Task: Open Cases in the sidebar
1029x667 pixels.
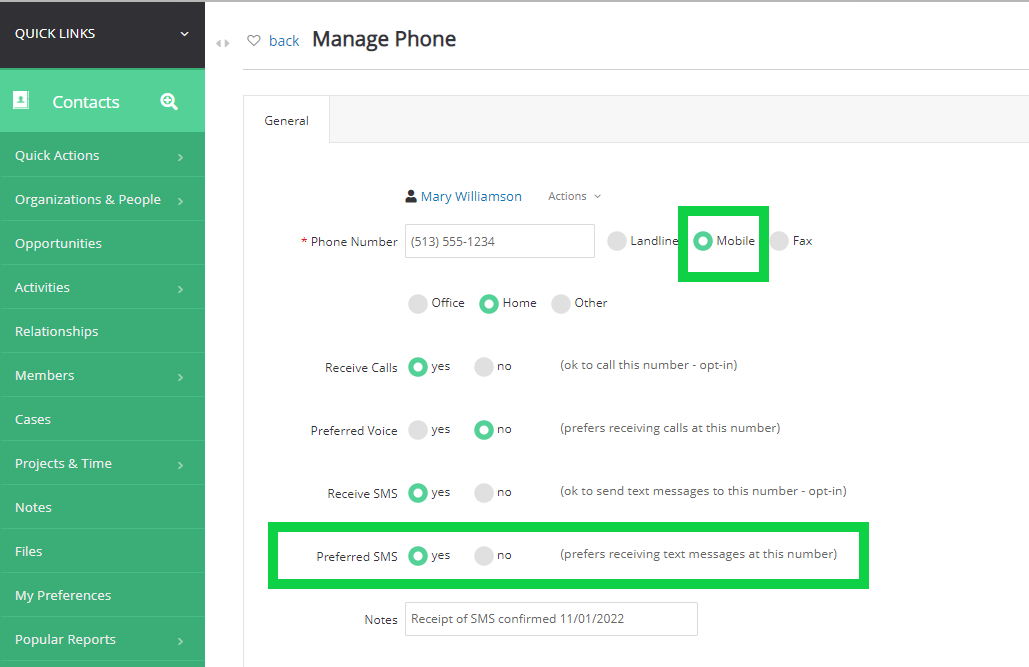Action: click(102, 420)
